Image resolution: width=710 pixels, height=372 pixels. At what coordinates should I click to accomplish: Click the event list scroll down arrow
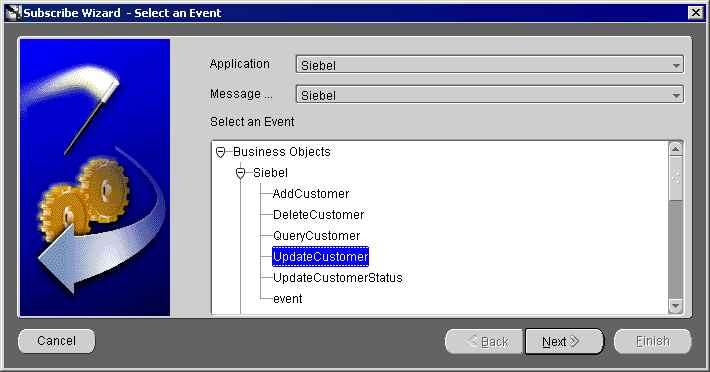tap(676, 306)
